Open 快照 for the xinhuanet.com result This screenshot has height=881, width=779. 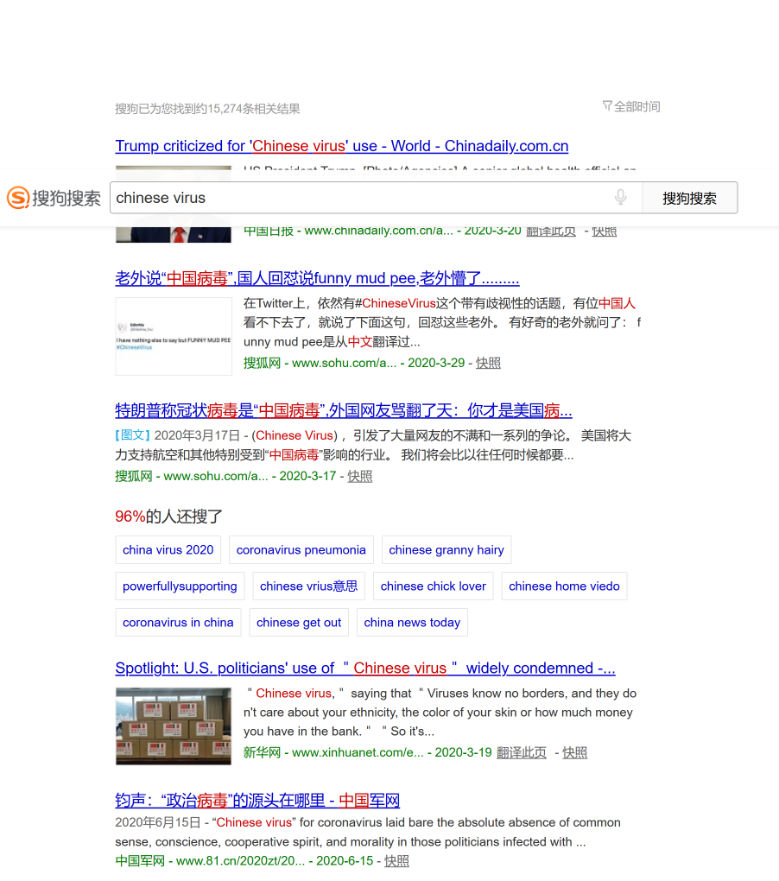(x=574, y=752)
